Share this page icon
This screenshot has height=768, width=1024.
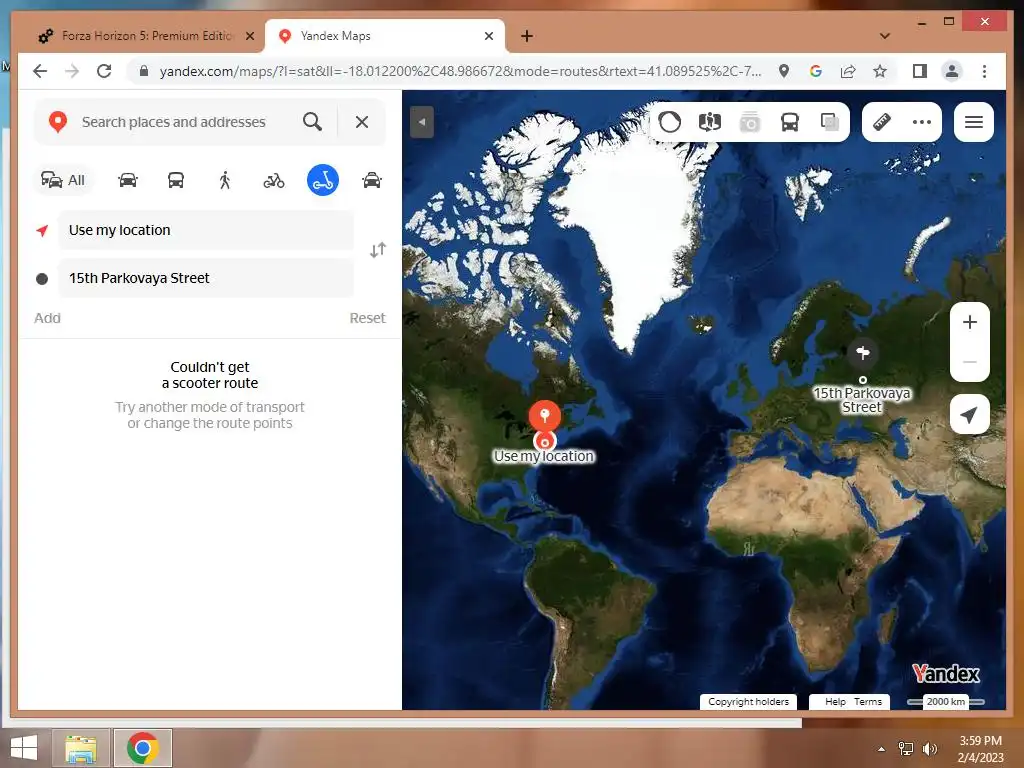[848, 71]
